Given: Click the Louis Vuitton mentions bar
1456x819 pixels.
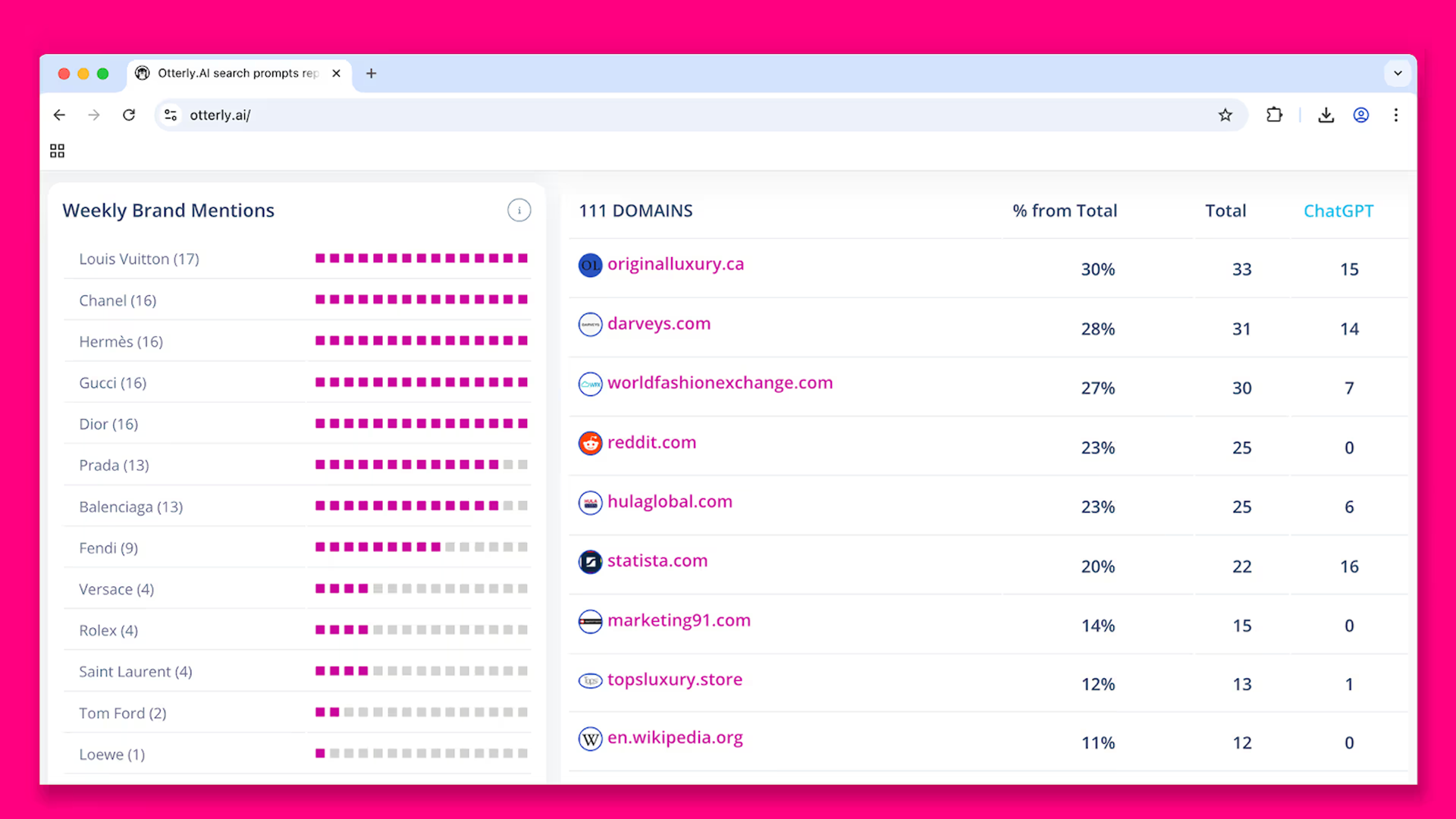Looking at the screenshot, I should (422, 259).
